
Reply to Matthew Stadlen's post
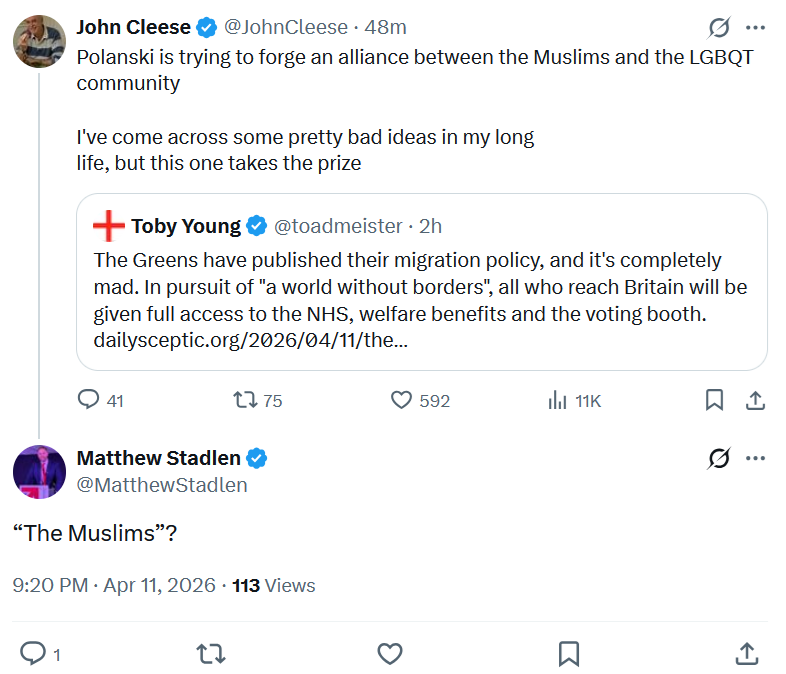pyautogui.click(x=34, y=654)
